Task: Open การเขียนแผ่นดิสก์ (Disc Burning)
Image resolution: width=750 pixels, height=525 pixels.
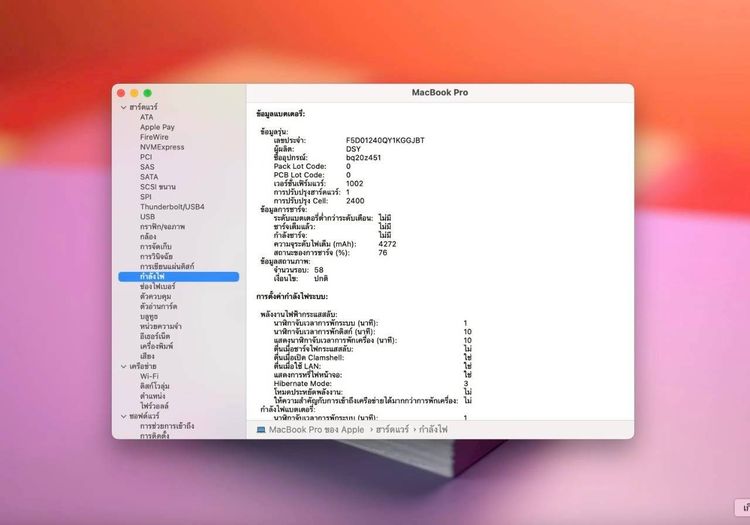Action: tap(167, 266)
